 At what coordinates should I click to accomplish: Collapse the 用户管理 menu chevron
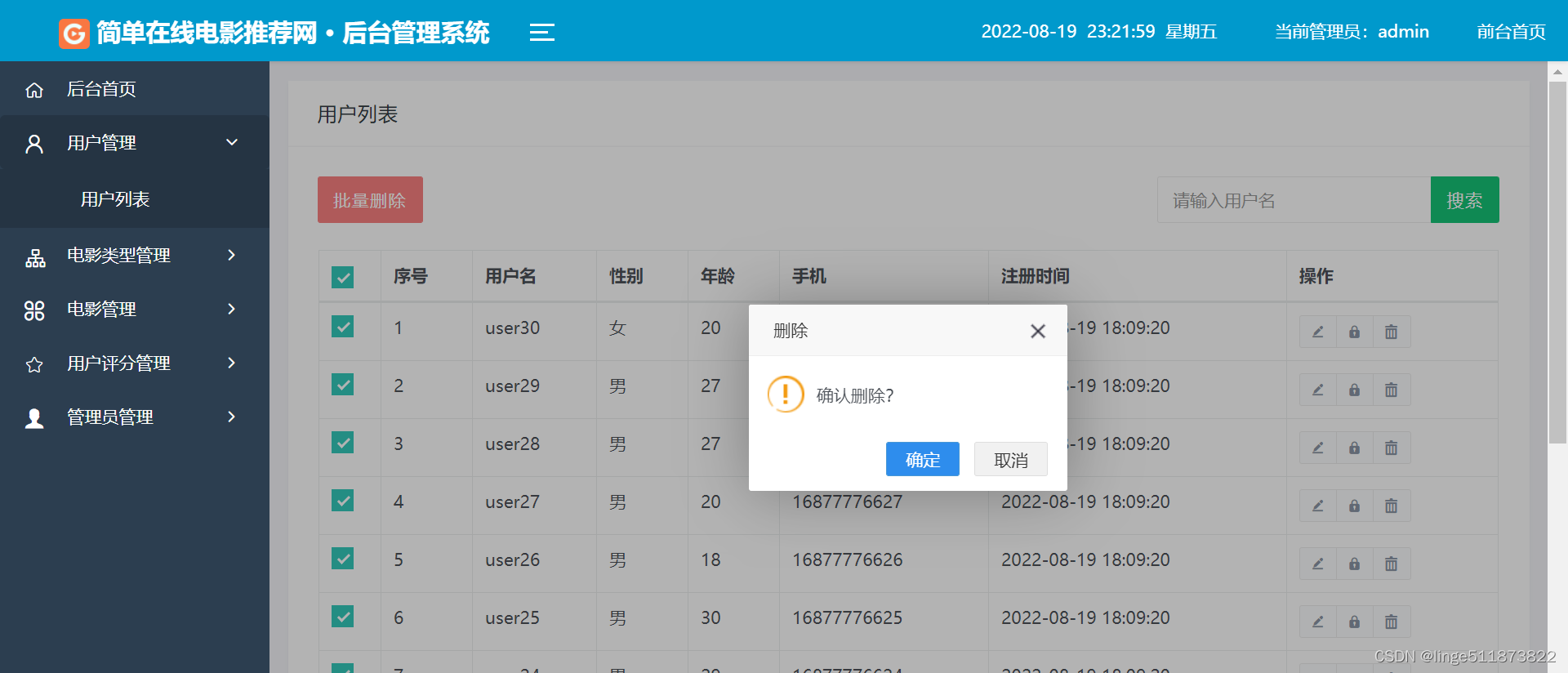click(232, 142)
